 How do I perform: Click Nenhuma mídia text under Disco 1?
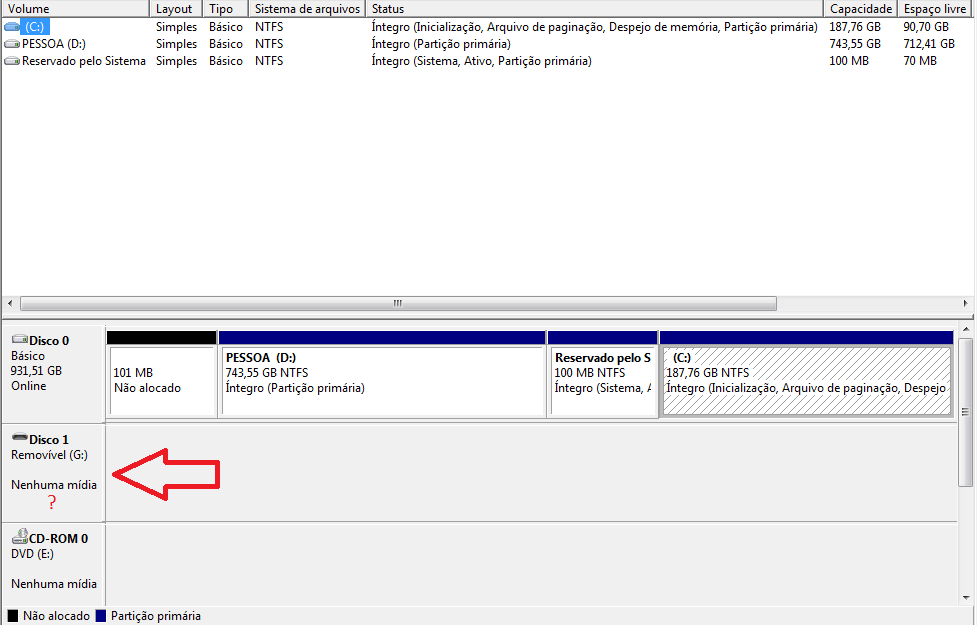click(x=54, y=485)
